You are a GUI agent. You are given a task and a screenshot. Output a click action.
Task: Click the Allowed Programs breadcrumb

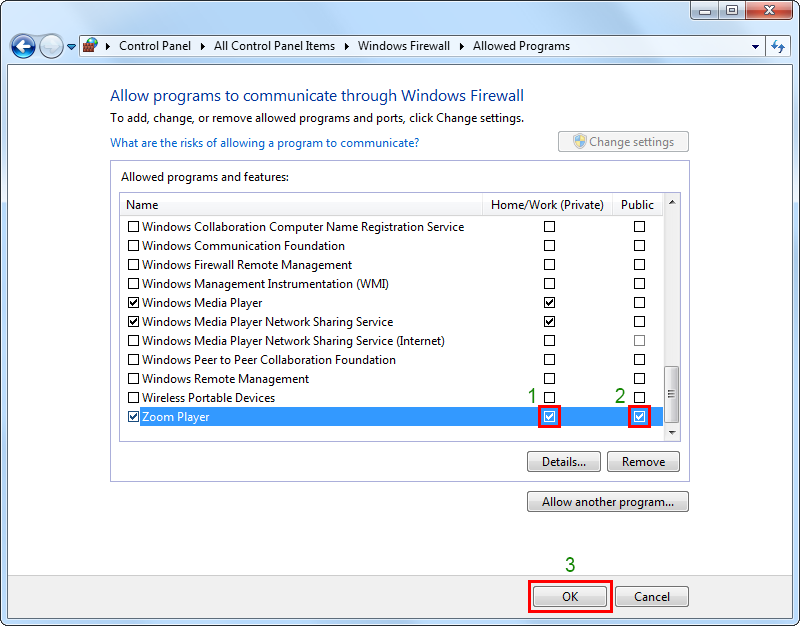tap(521, 46)
